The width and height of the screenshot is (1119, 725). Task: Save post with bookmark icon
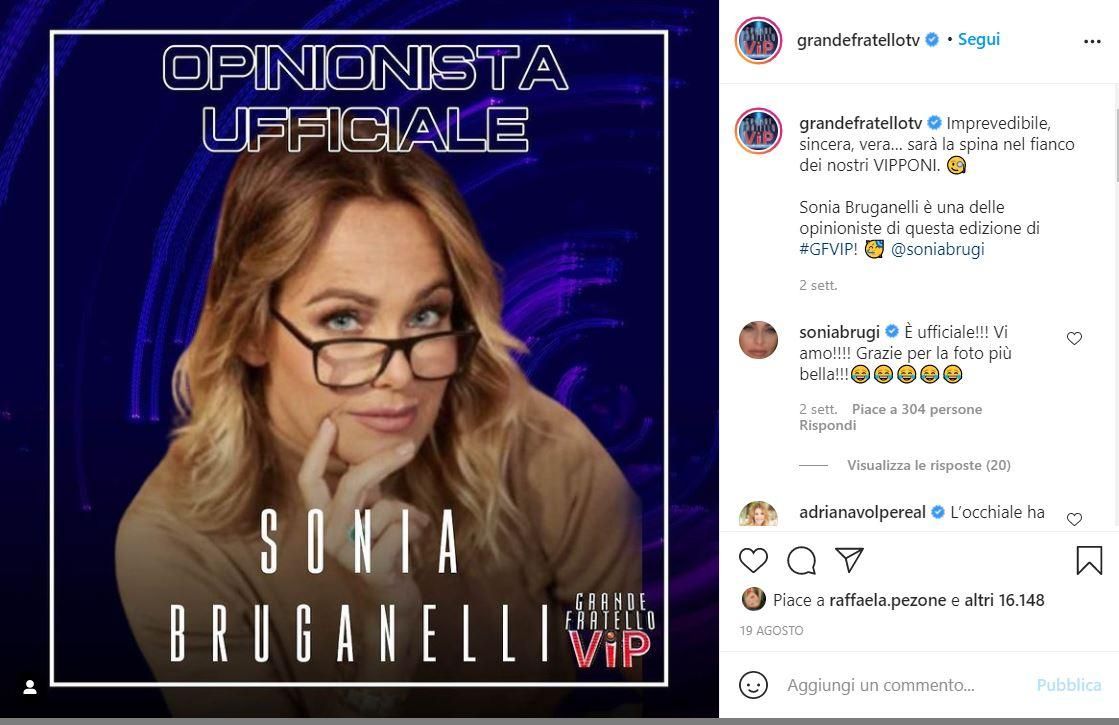[1089, 560]
